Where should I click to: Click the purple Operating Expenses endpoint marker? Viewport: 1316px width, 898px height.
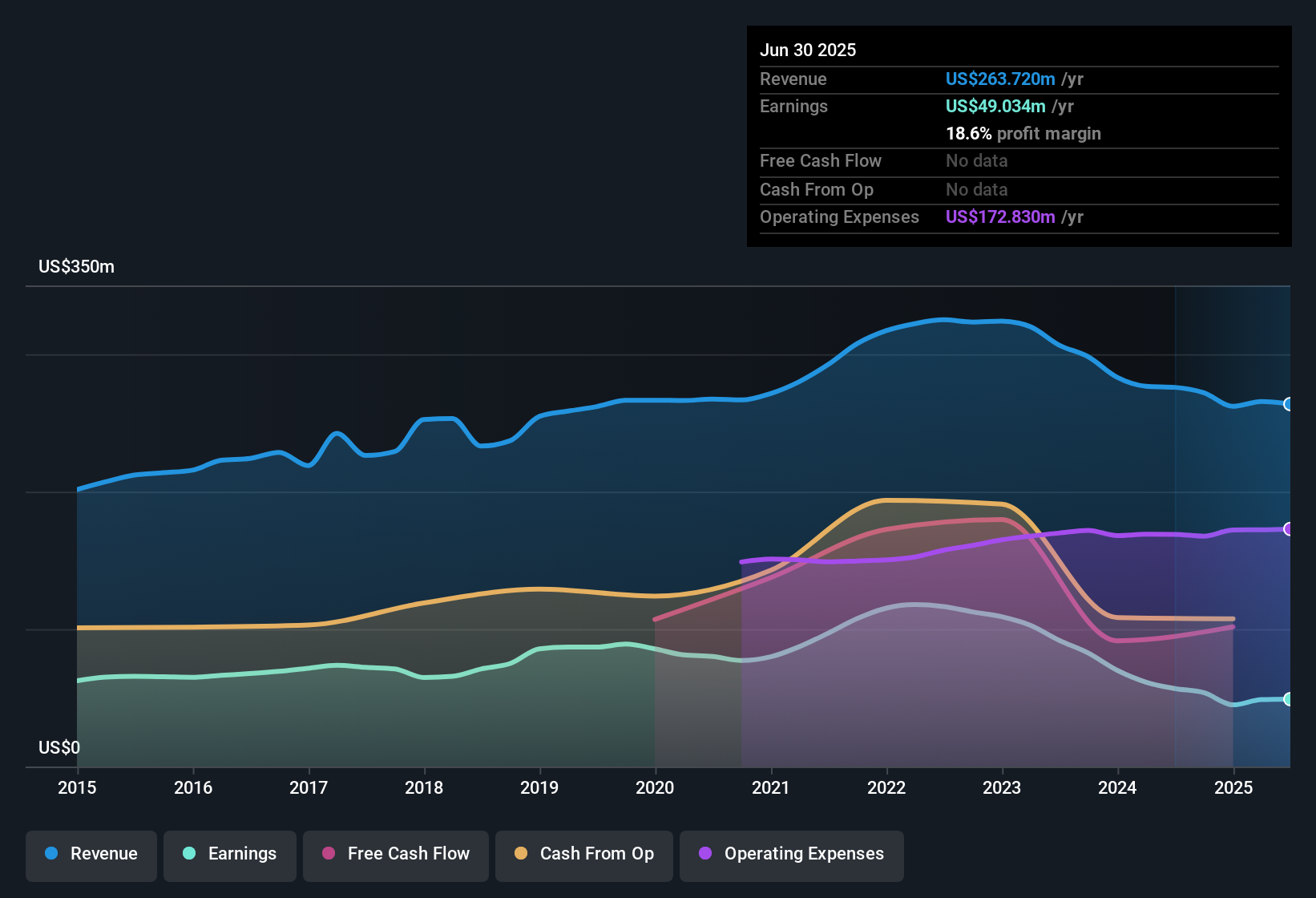[x=1288, y=529]
